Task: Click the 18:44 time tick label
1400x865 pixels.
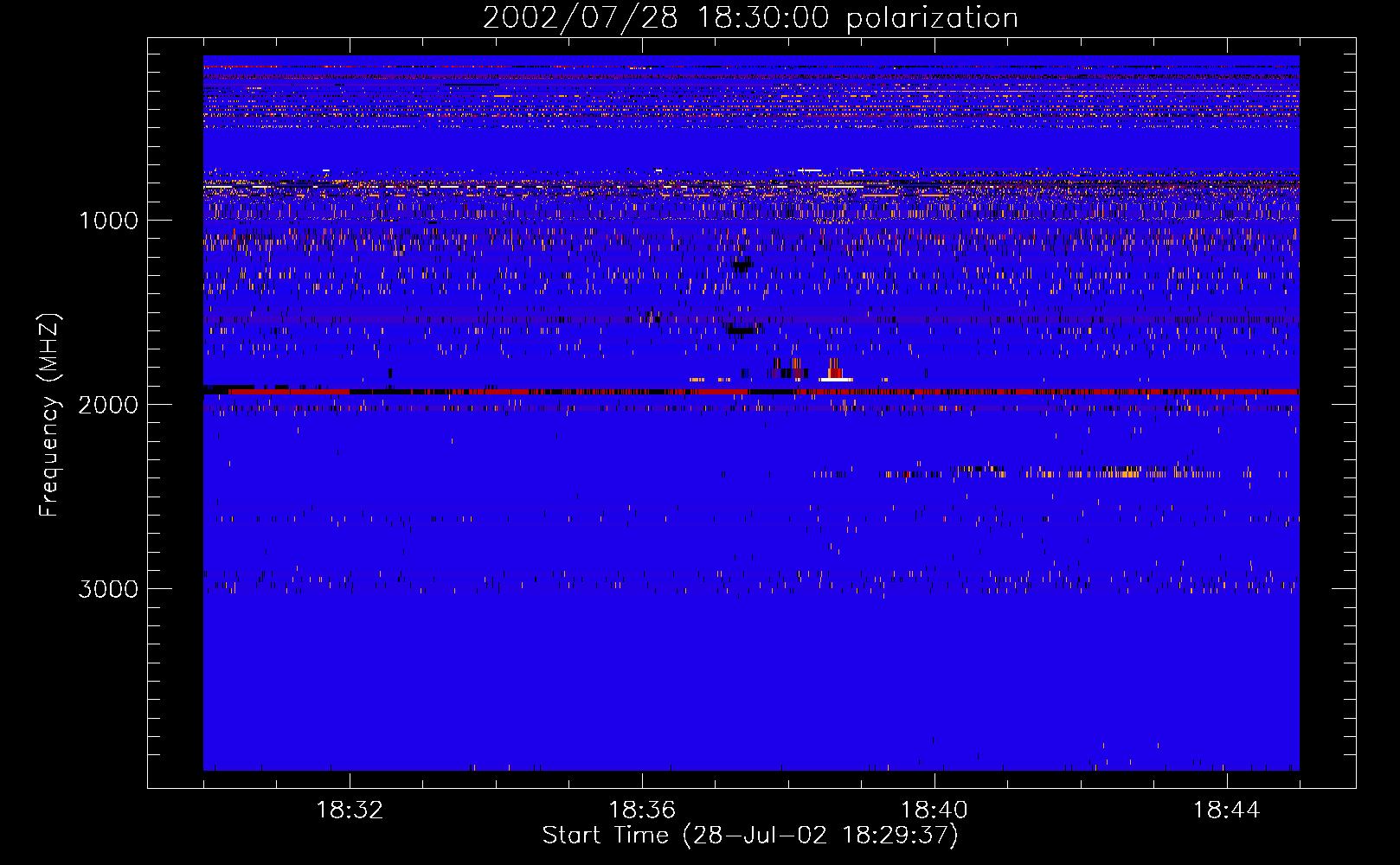Action: (1226, 811)
